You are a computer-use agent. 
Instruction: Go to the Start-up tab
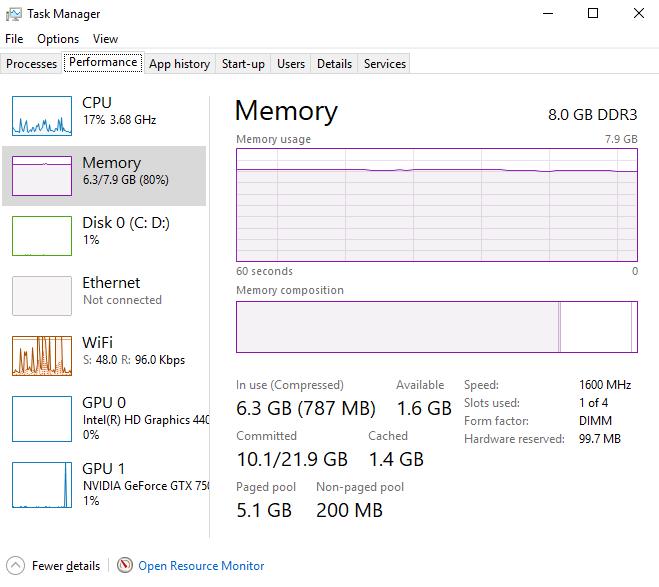pyautogui.click(x=243, y=64)
